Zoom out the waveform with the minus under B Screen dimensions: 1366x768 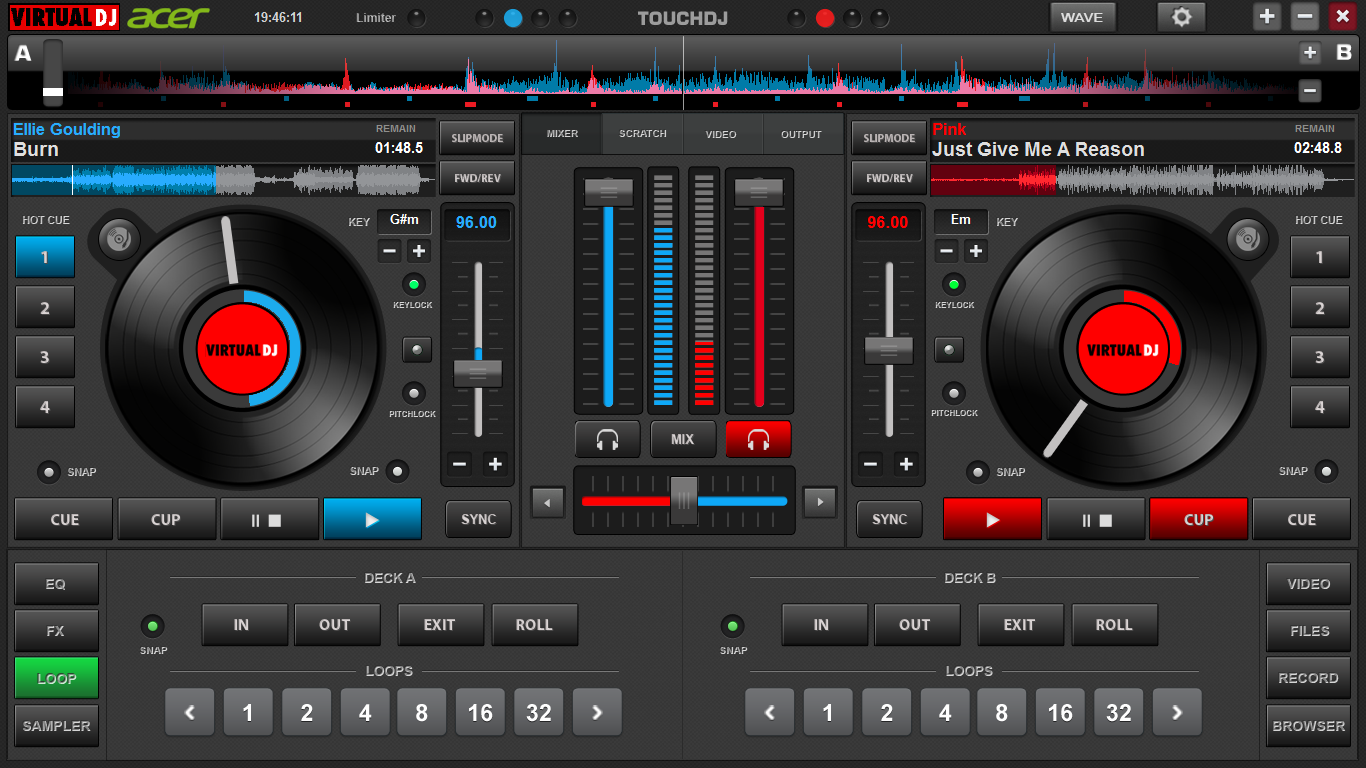[x=1310, y=91]
